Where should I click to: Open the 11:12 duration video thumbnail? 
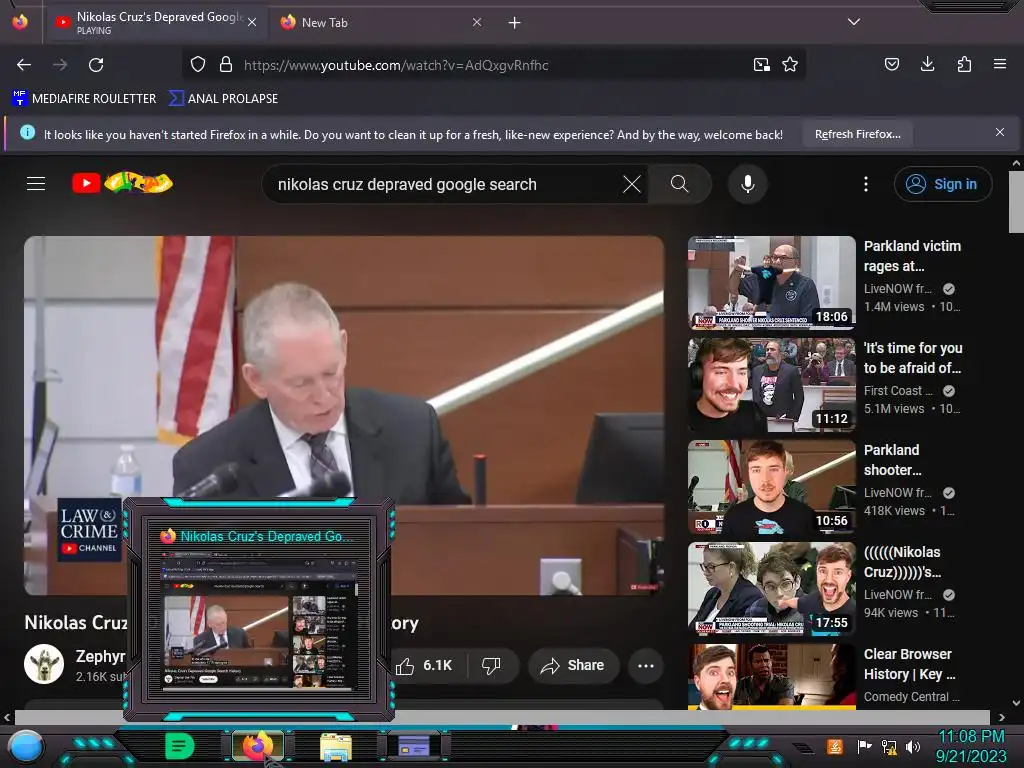(771, 385)
